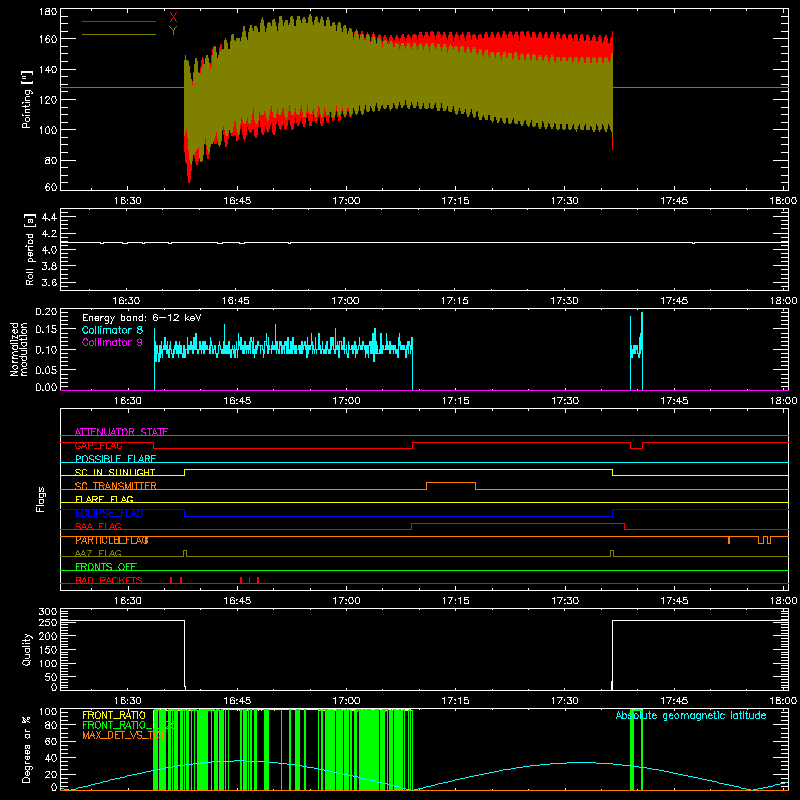The image size is (800, 800).
Task: Click the SC_TRANSMITTER flag label
Action: pyautogui.click(x=115, y=486)
